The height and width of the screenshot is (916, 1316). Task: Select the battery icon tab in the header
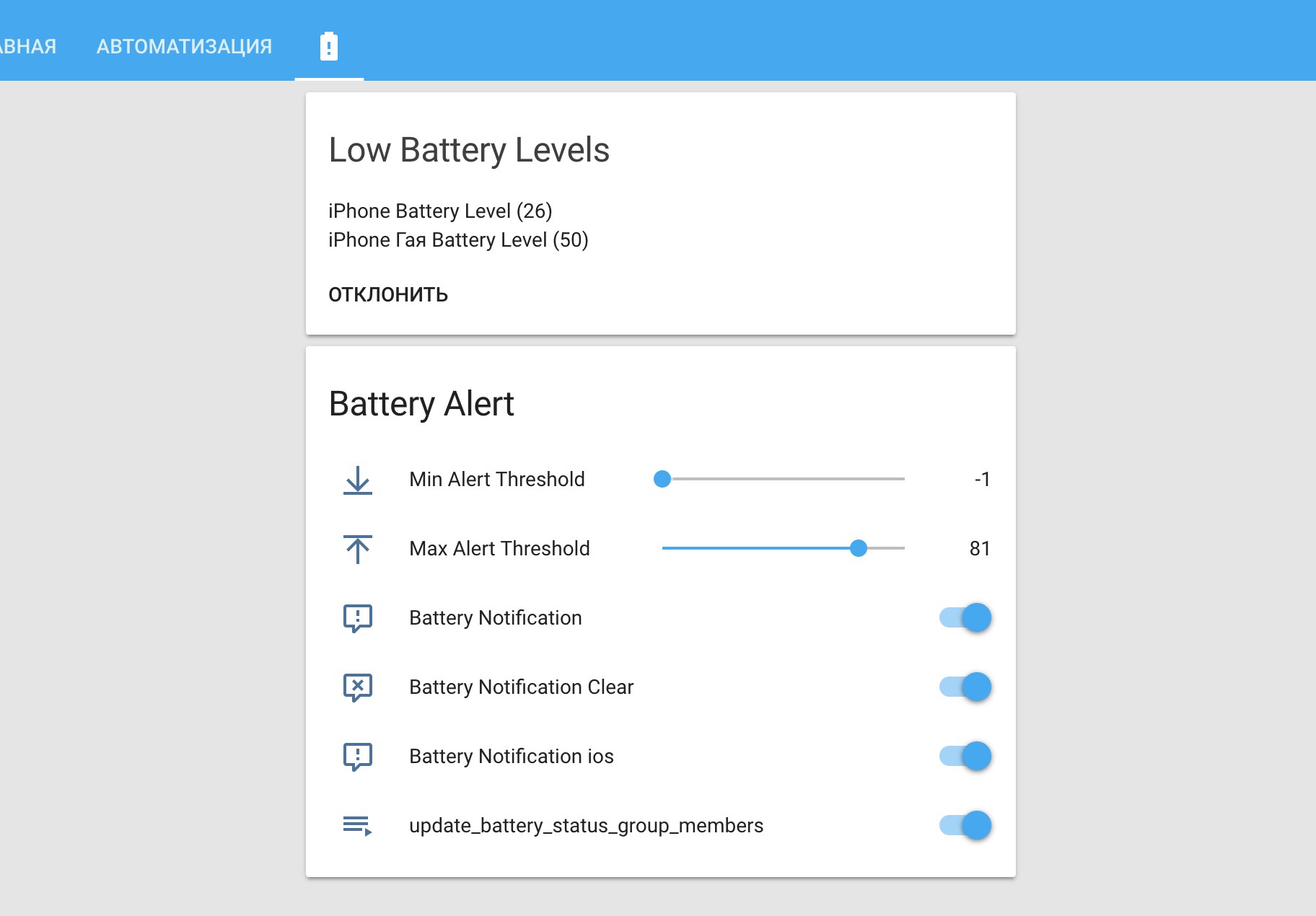tap(329, 45)
